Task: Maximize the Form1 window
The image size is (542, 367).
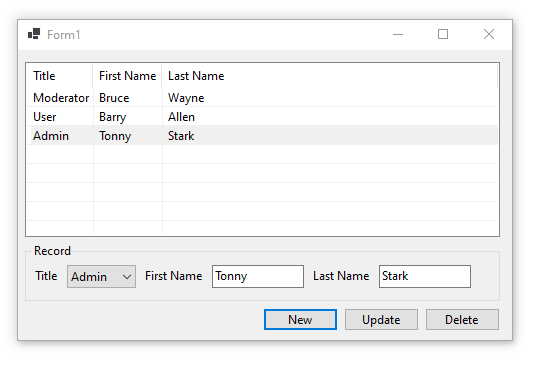Action: [443, 34]
